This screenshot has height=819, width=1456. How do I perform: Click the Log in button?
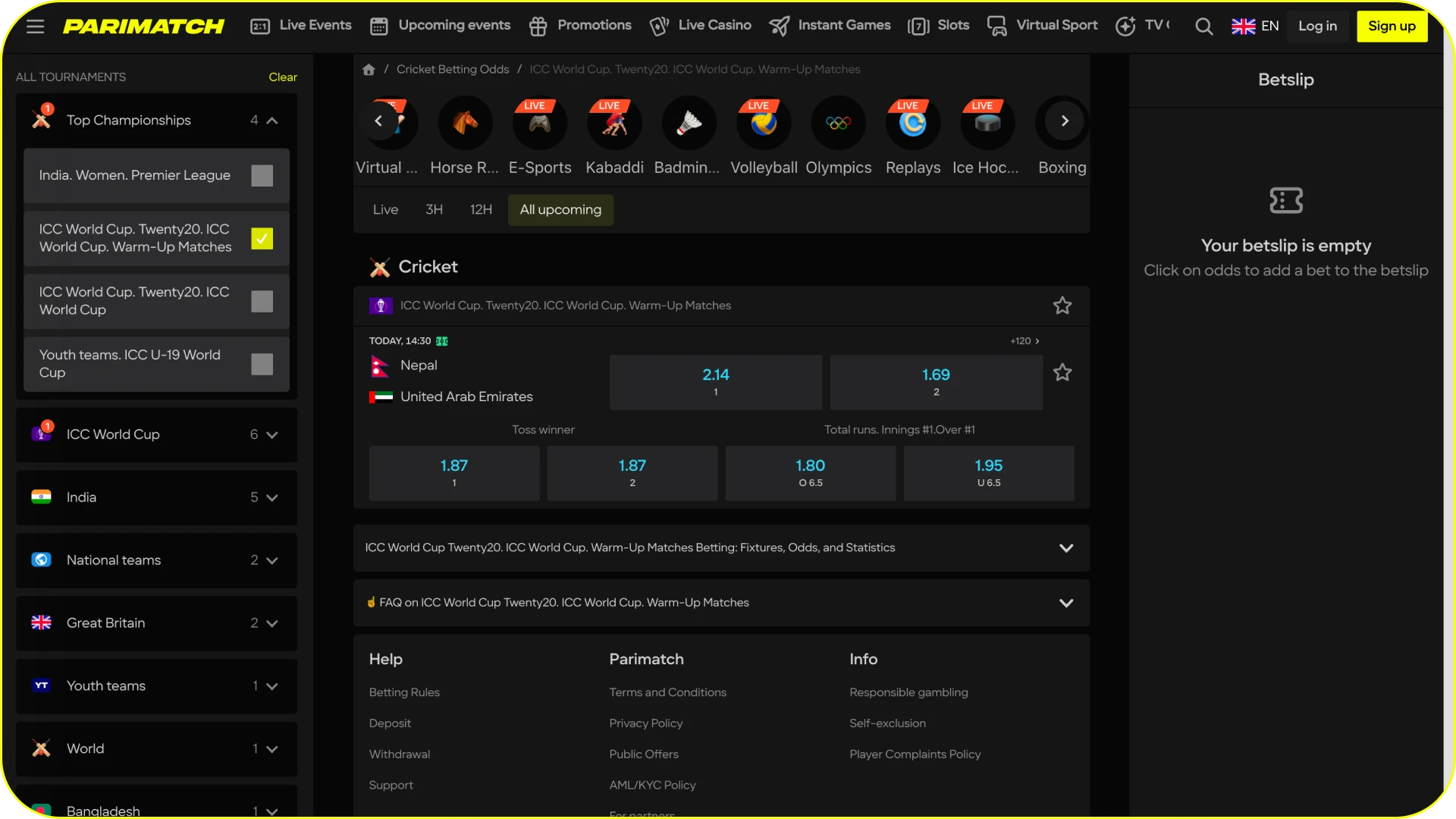(1317, 27)
